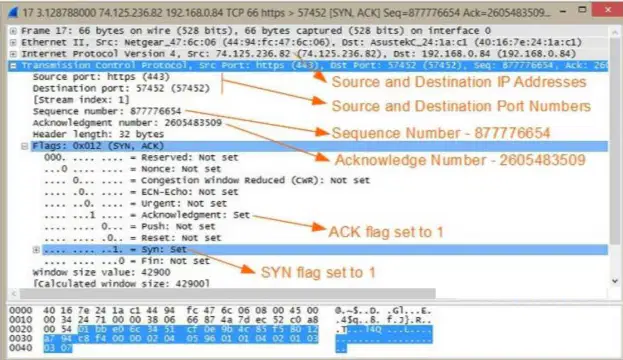623x360 pixels.
Task: Expand the Syn: Set flag row
Action: [x=36, y=250]
